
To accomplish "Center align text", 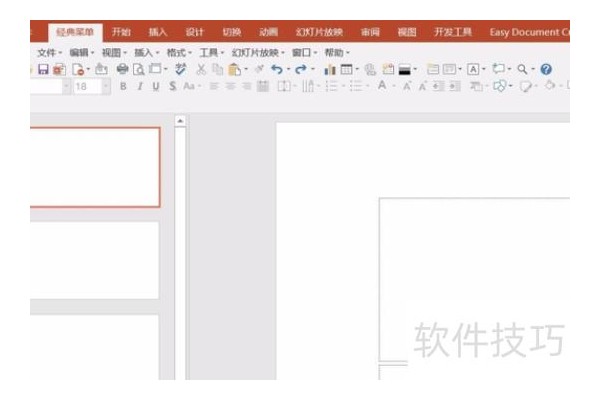I will (x=230, y=86).
